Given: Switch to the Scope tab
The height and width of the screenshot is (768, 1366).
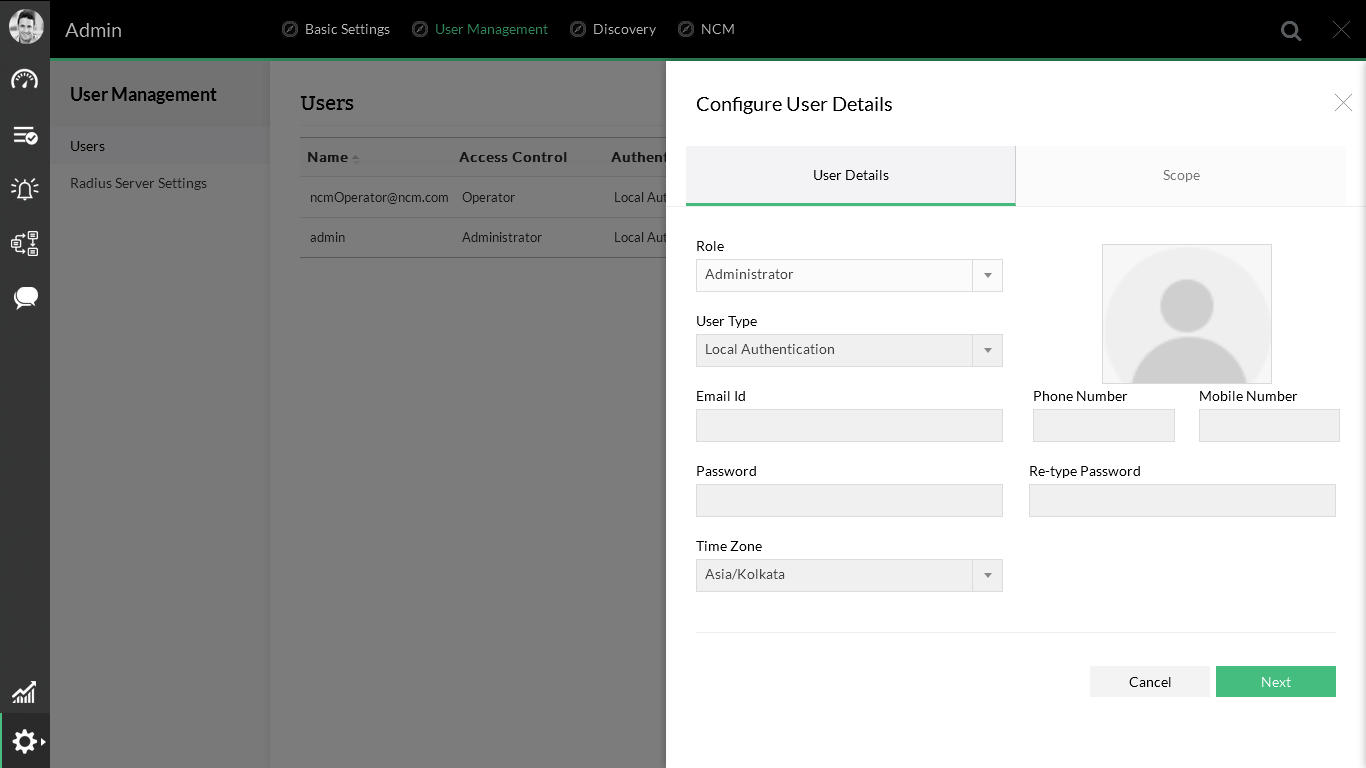Looking at the screenshot, I should 1181,175.
